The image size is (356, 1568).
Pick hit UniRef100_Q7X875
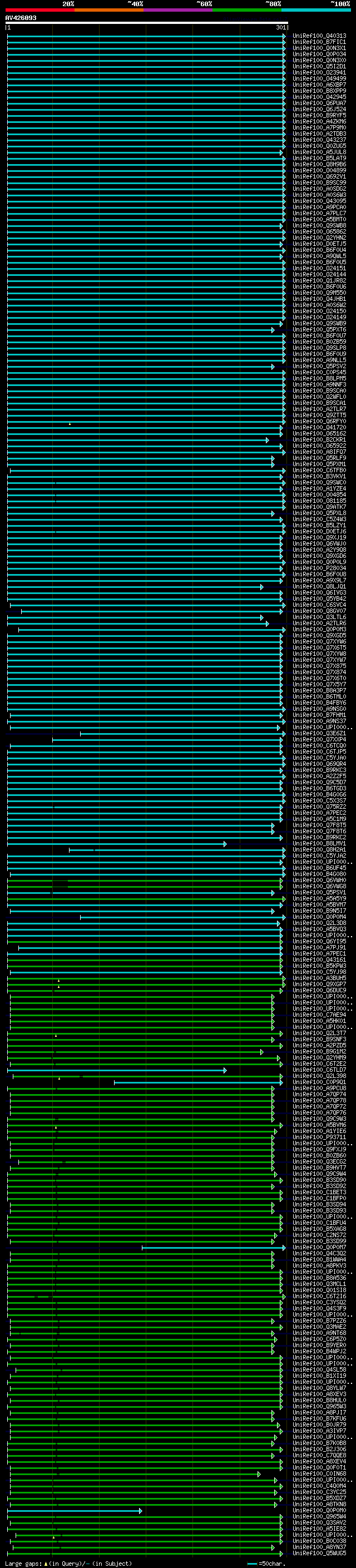[x=319, y=666]
